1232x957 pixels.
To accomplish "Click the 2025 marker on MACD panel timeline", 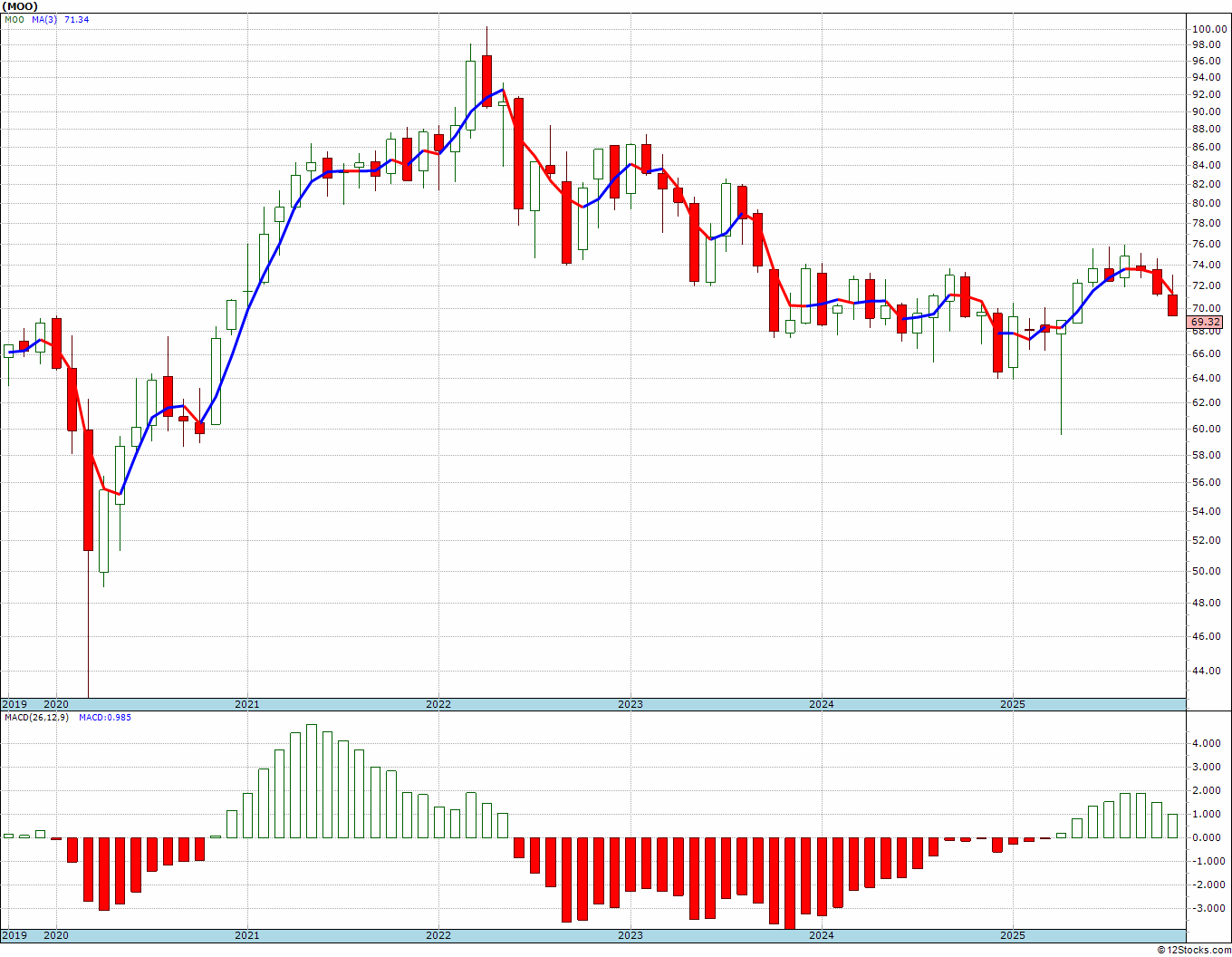I will pos(1013,935).
